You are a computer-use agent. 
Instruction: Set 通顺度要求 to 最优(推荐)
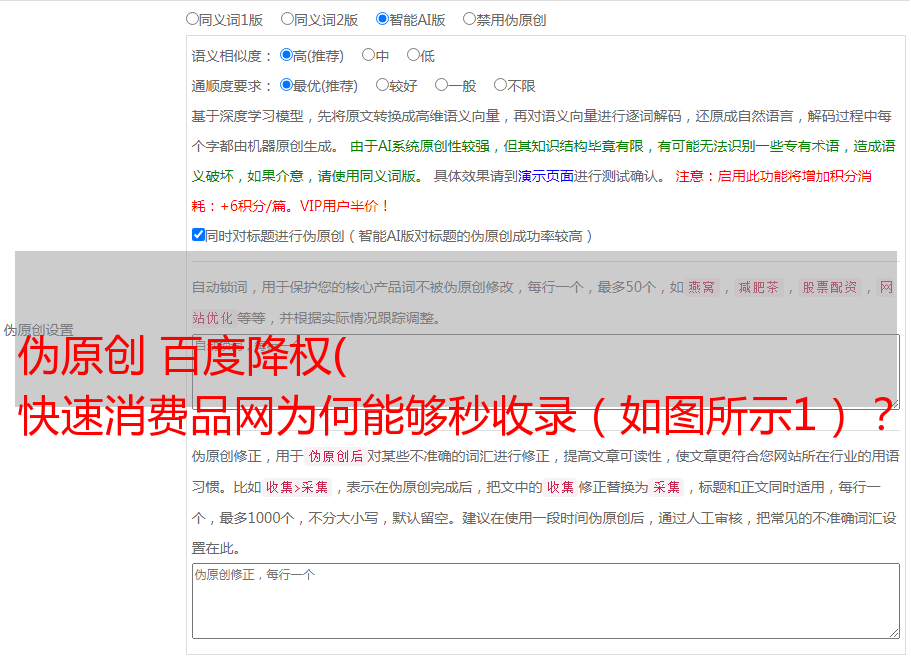pyautogui.click(x=286, y=85)
